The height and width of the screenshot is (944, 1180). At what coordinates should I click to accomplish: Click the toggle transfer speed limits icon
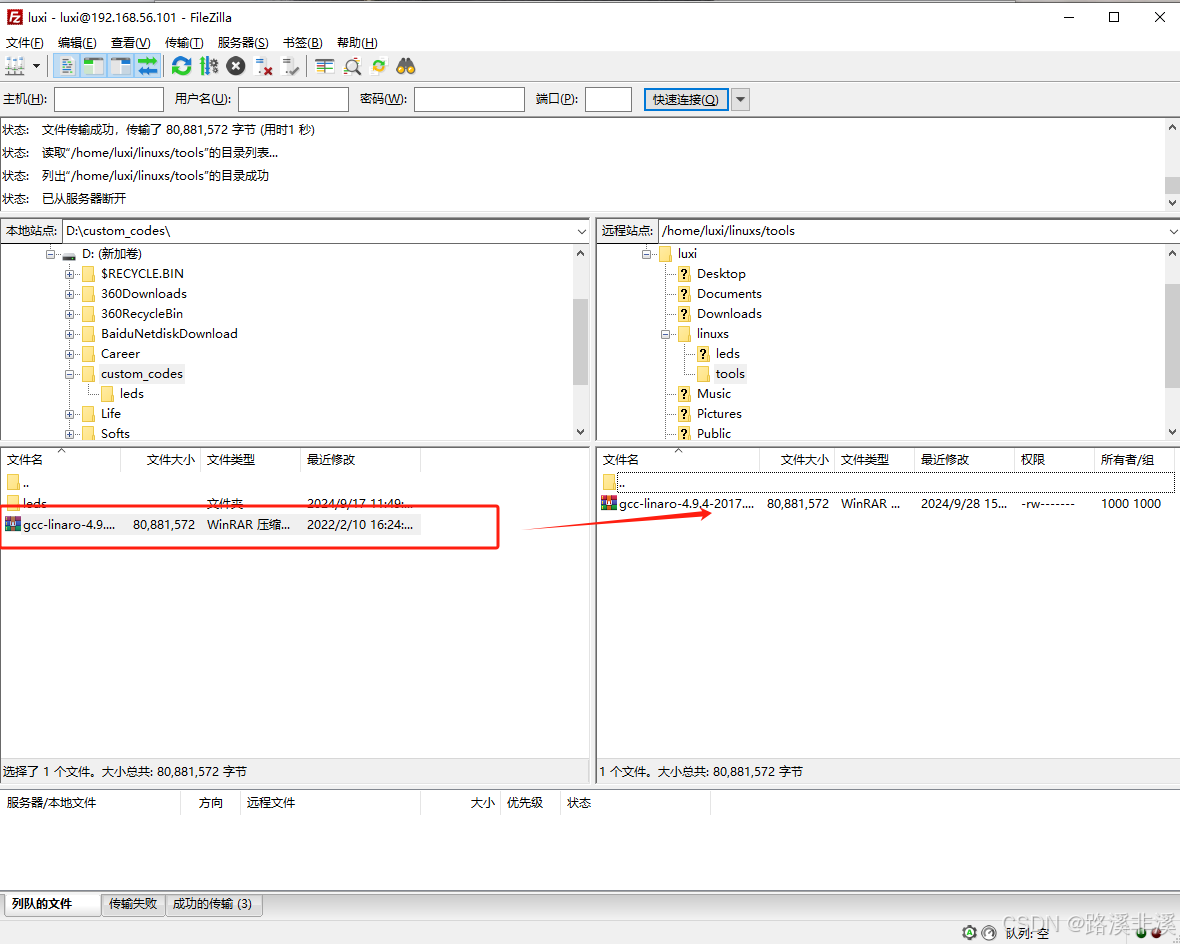point(207,66)
